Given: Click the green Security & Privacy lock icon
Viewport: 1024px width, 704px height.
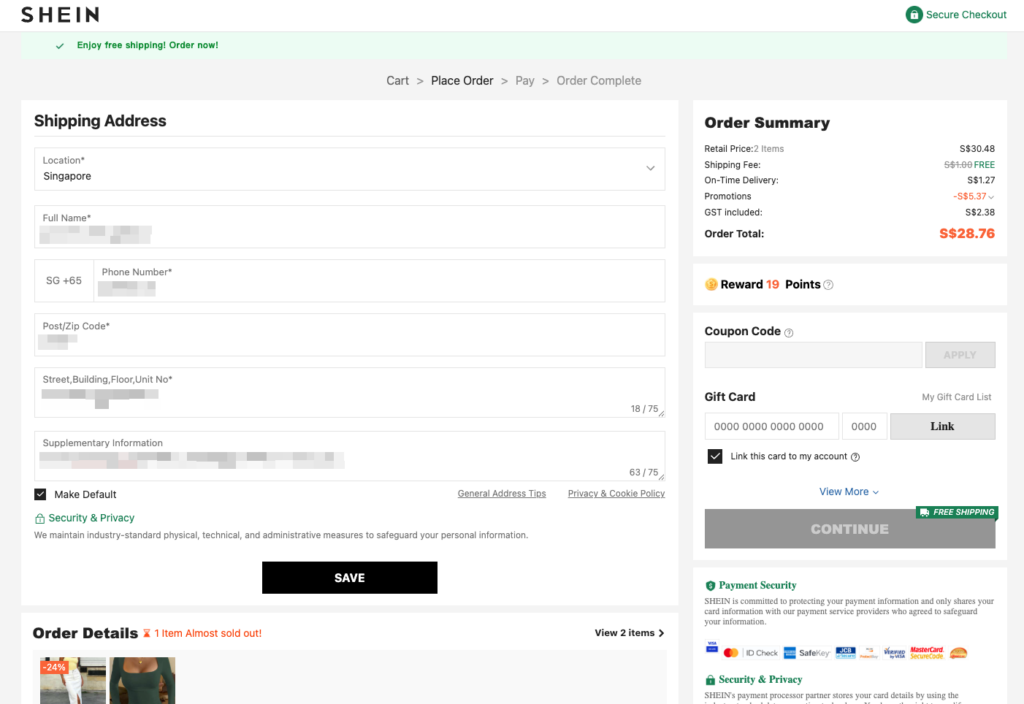Looking at the screenshot, I should [40, 519].
